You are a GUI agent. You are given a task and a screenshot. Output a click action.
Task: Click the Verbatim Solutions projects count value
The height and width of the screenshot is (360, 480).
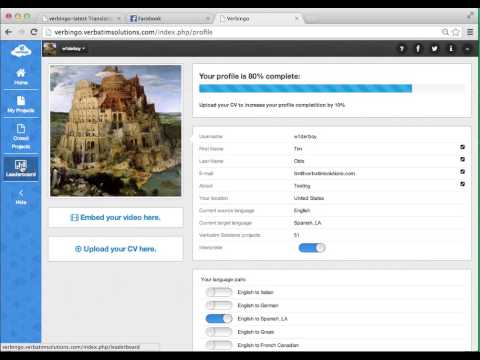[296, 235]
